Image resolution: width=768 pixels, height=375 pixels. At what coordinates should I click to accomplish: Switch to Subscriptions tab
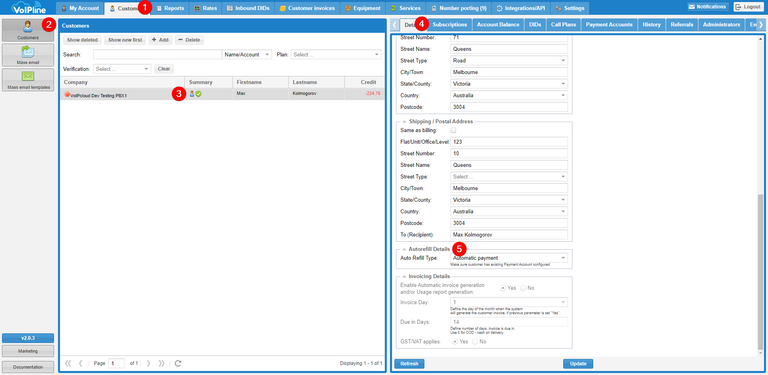pyautogui.click(x=450, y=24)
